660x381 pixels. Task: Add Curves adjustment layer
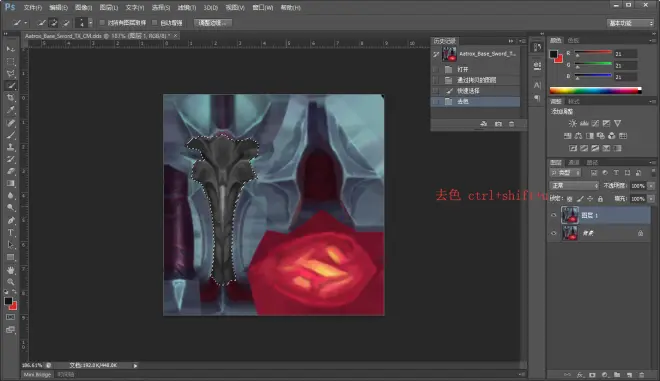(595, 123)
